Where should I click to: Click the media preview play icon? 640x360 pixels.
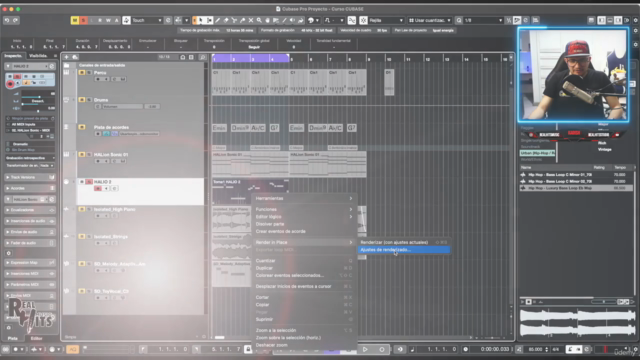tap(522, 302)
